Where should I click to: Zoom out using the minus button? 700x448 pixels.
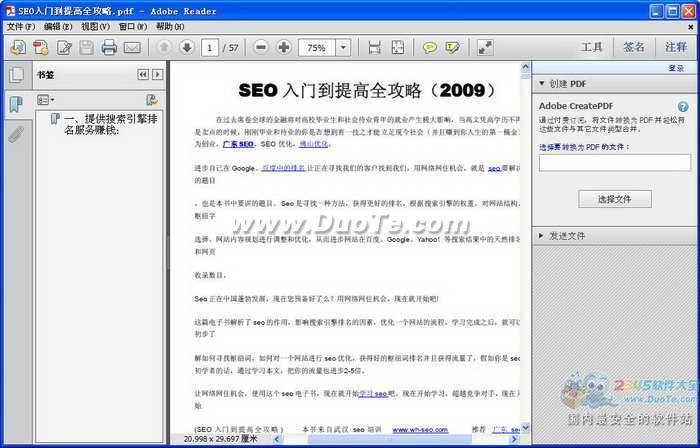coord(261,47)
